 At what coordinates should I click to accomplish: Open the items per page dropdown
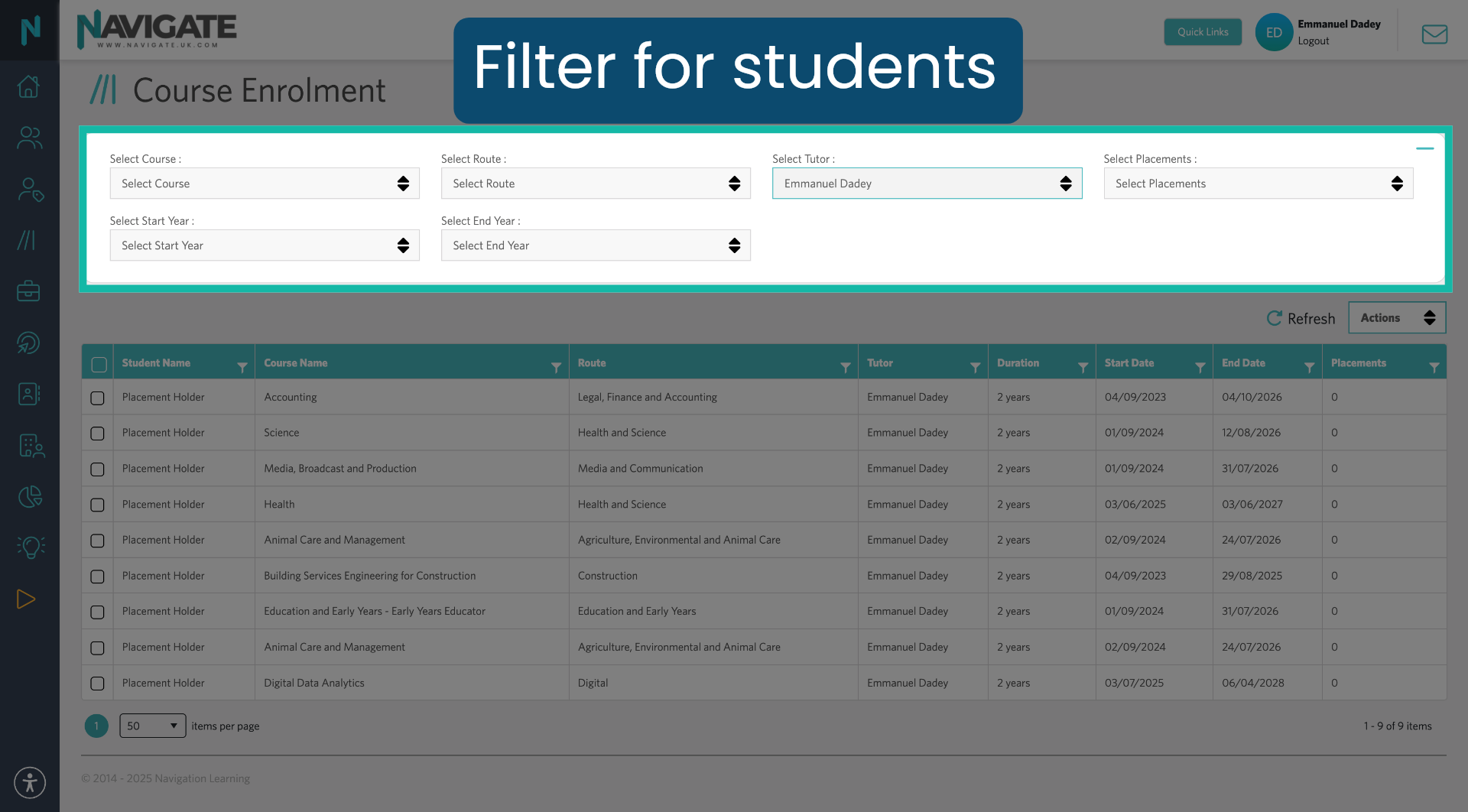pos(152,726)
